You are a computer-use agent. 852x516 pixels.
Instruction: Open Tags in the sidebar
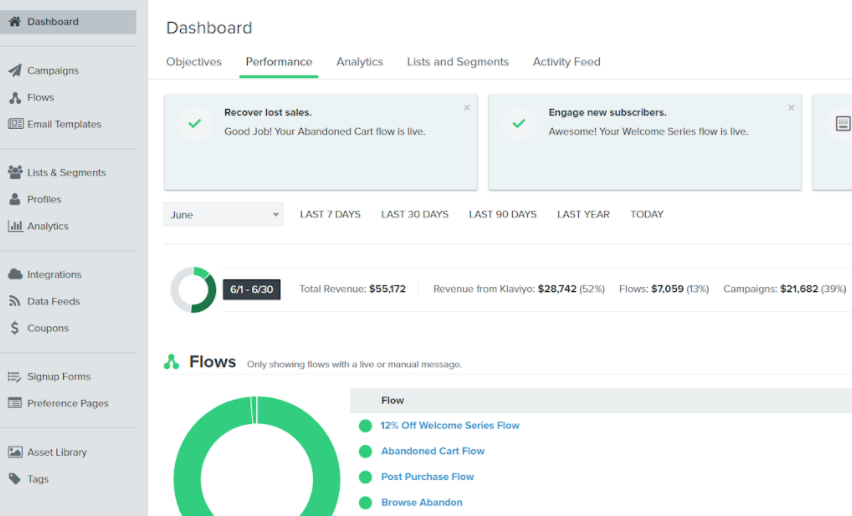38,479
